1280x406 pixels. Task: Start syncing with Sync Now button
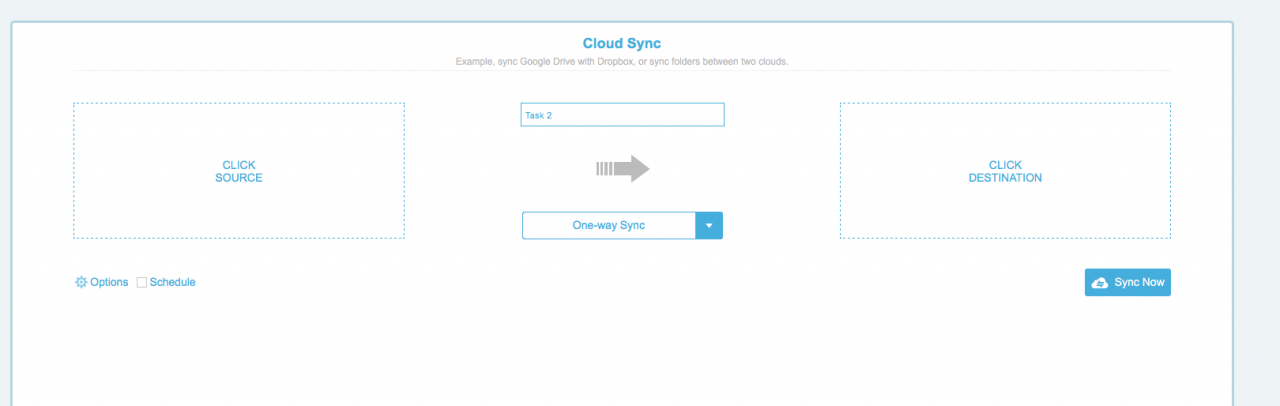click(x=1128, y=283)
